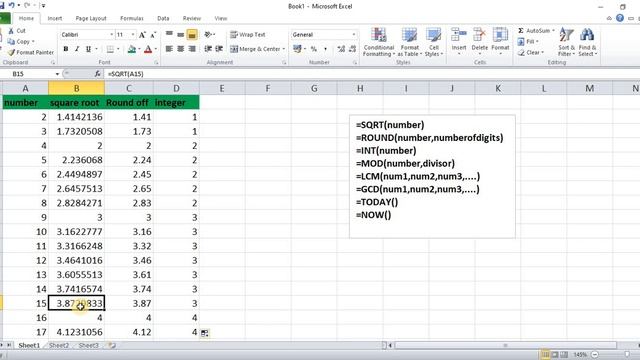Open the font size dropdown
Viewport: 640px width, 360px height.
[133, 35]
